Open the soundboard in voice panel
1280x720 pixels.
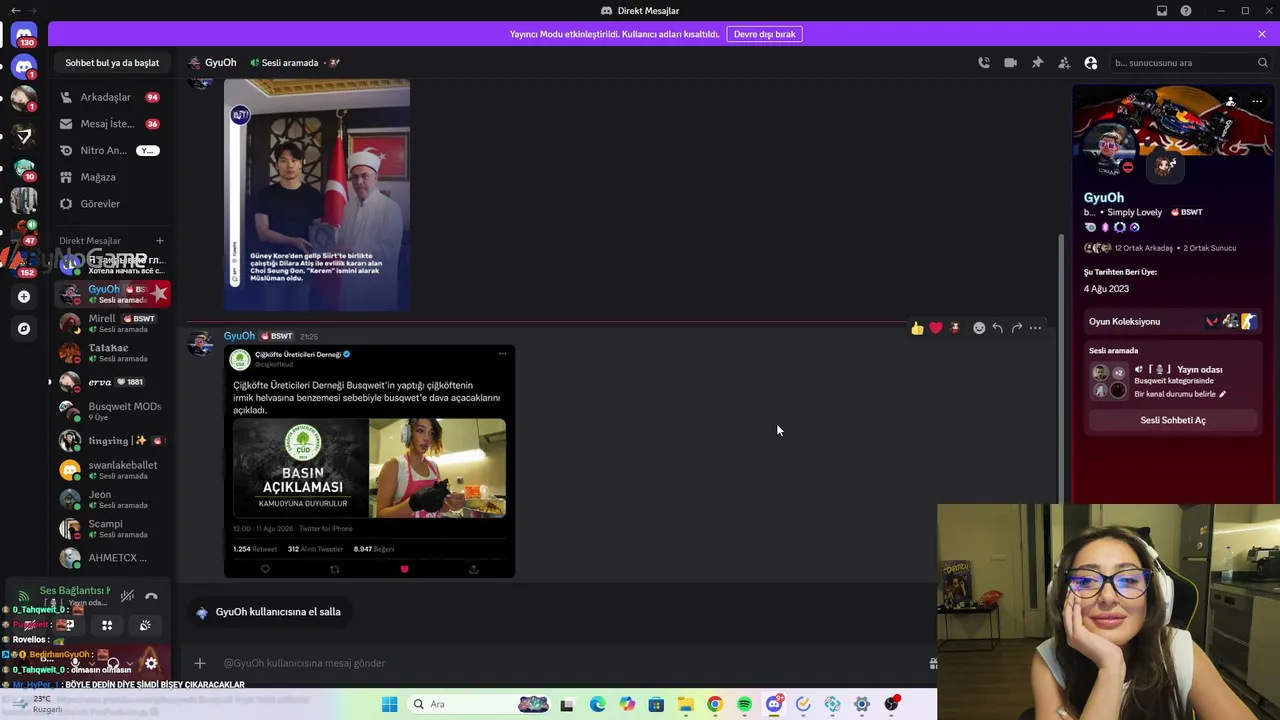point(145,626)
